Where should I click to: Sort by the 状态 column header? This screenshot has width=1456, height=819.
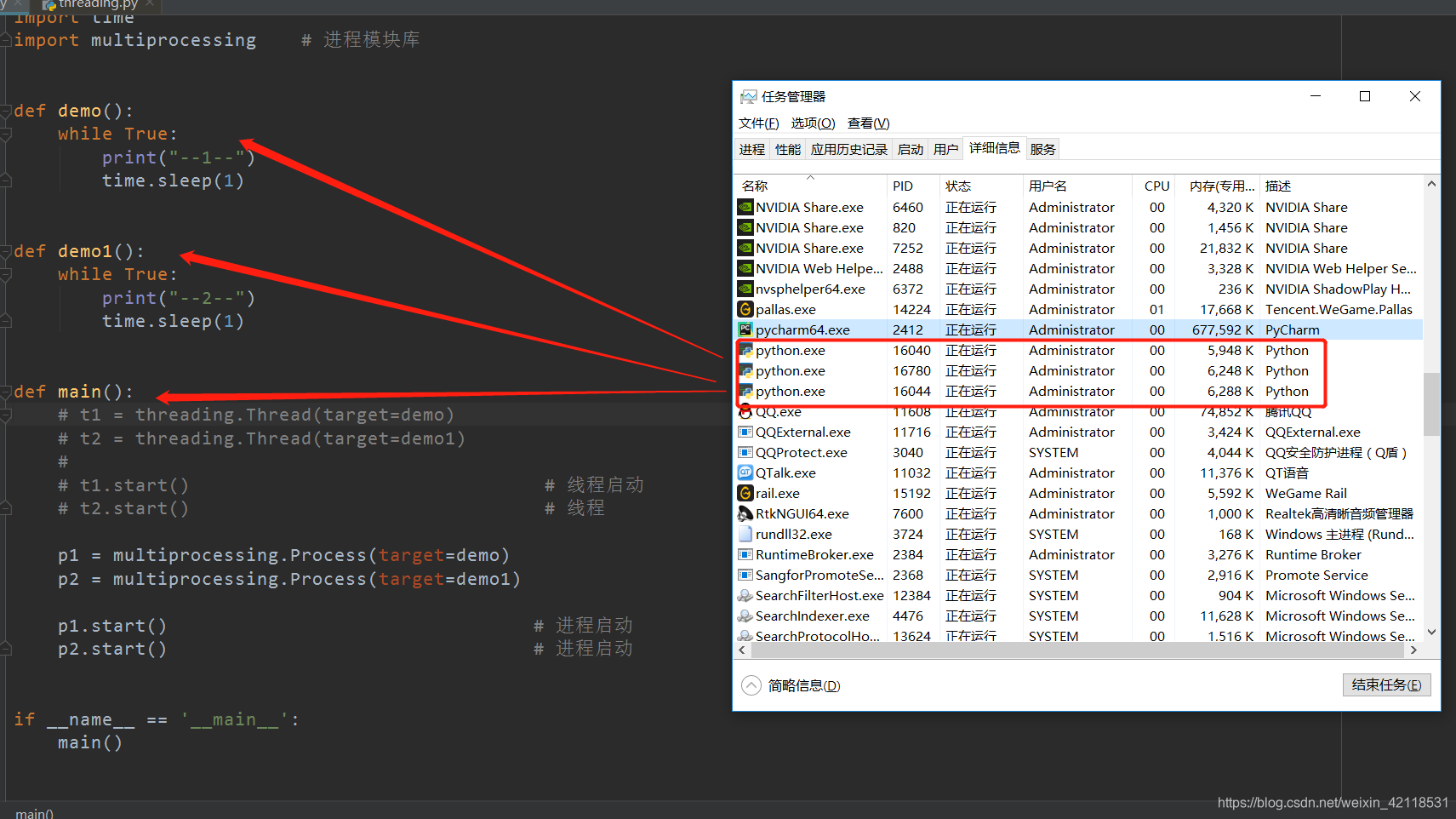[981, 186]
